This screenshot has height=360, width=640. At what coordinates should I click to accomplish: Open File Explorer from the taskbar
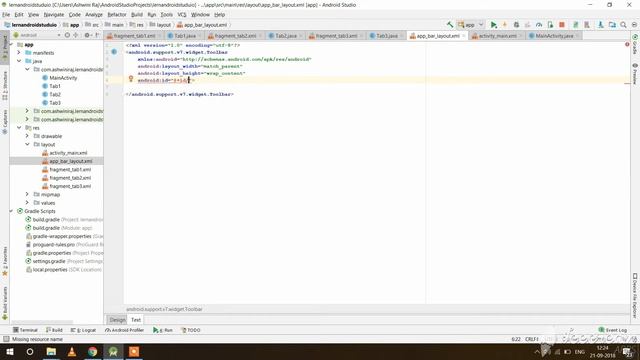(x=51, y=351)
